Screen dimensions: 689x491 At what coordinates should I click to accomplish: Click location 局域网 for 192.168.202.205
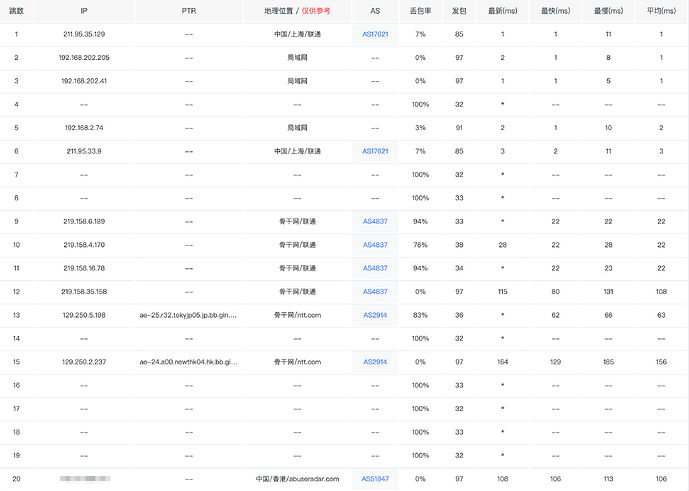tap(297, 58)
